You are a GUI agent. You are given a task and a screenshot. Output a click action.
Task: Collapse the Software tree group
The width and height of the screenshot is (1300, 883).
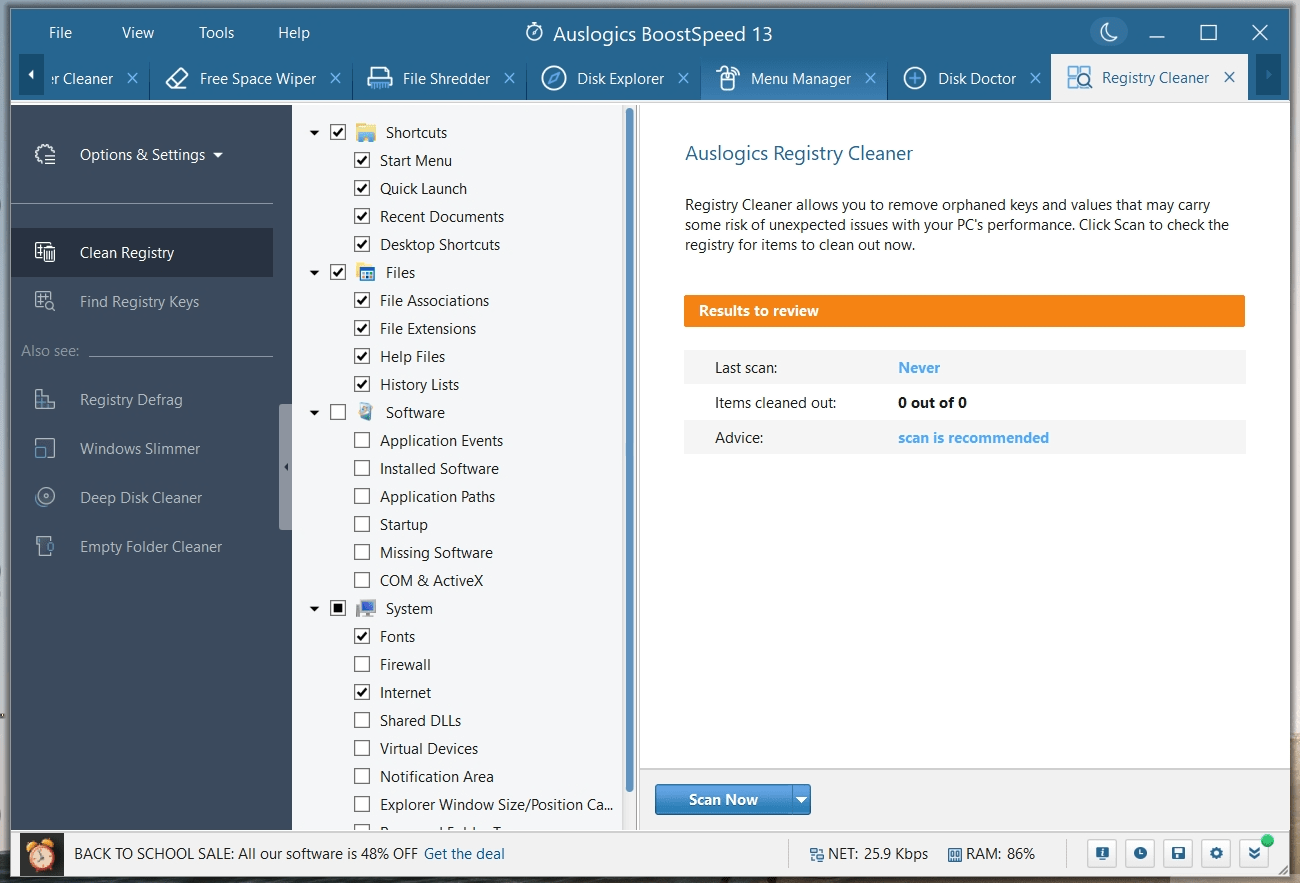click(315, 412)
